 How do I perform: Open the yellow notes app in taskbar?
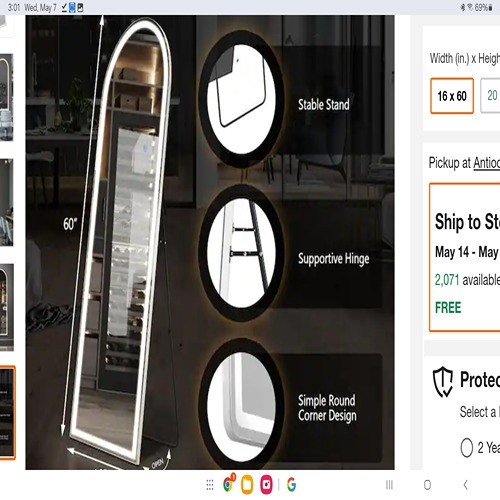[247, 485]
